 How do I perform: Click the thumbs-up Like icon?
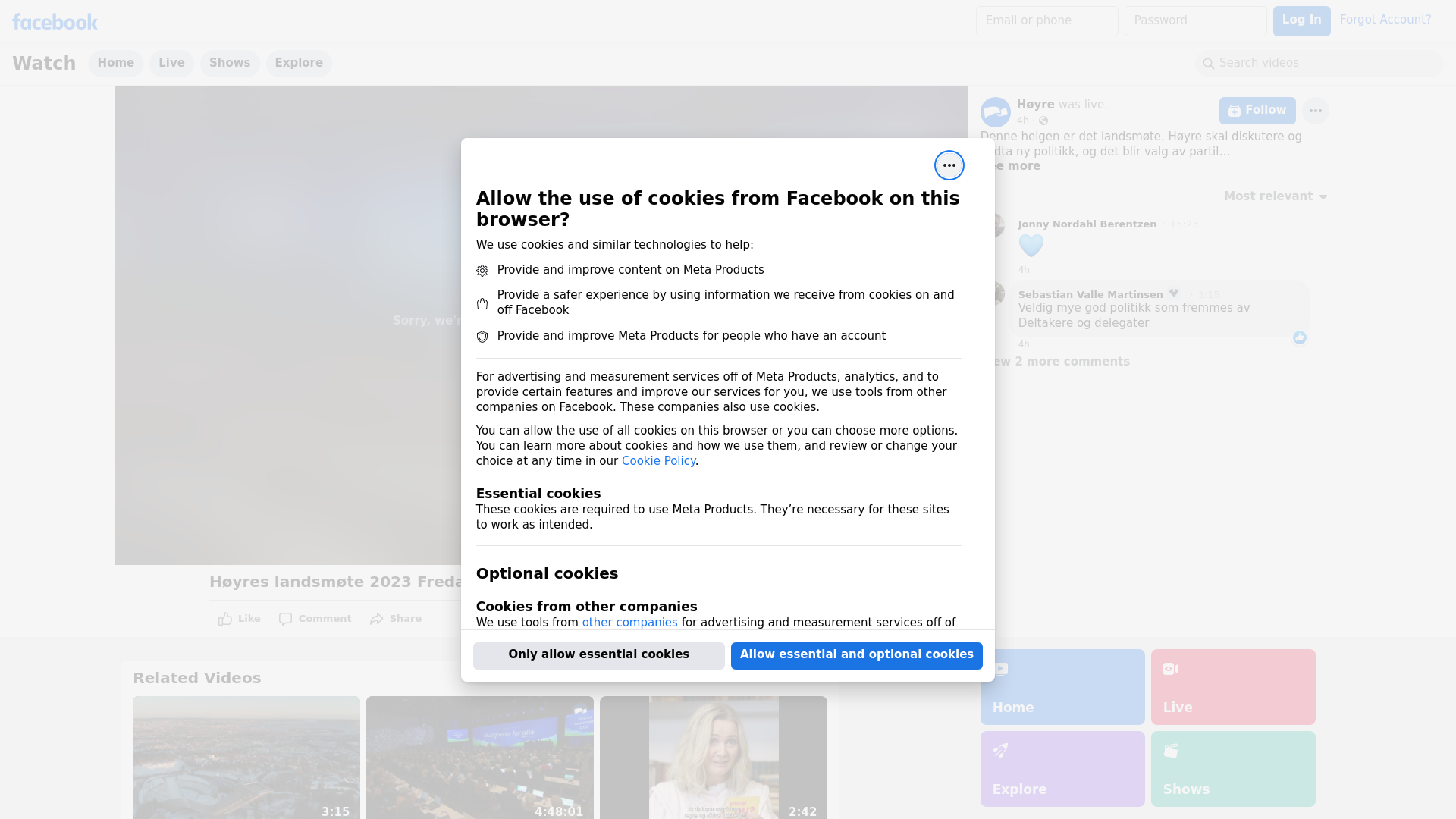(225, 619)
